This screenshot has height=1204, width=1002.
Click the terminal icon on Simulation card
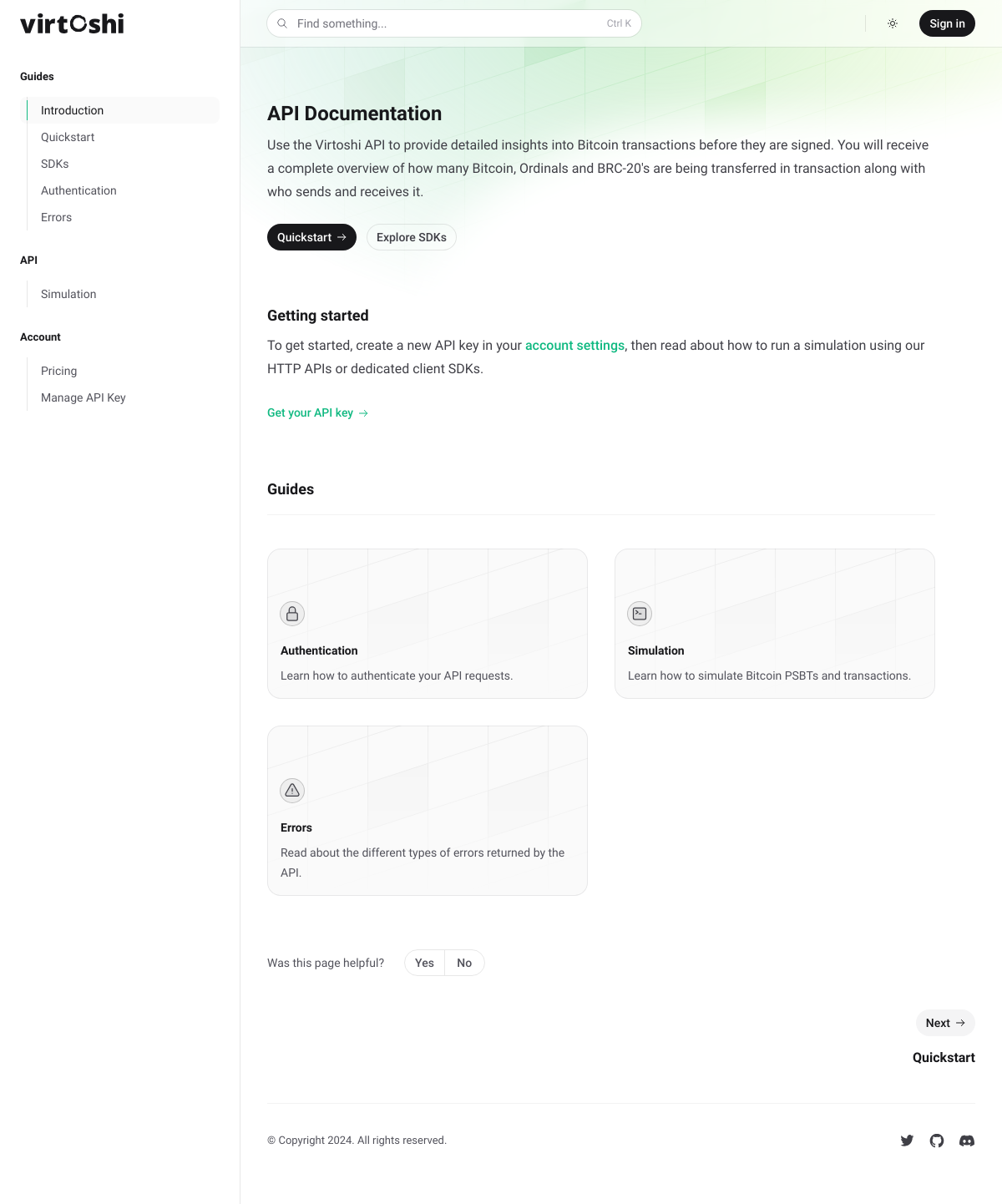[640, 614]
